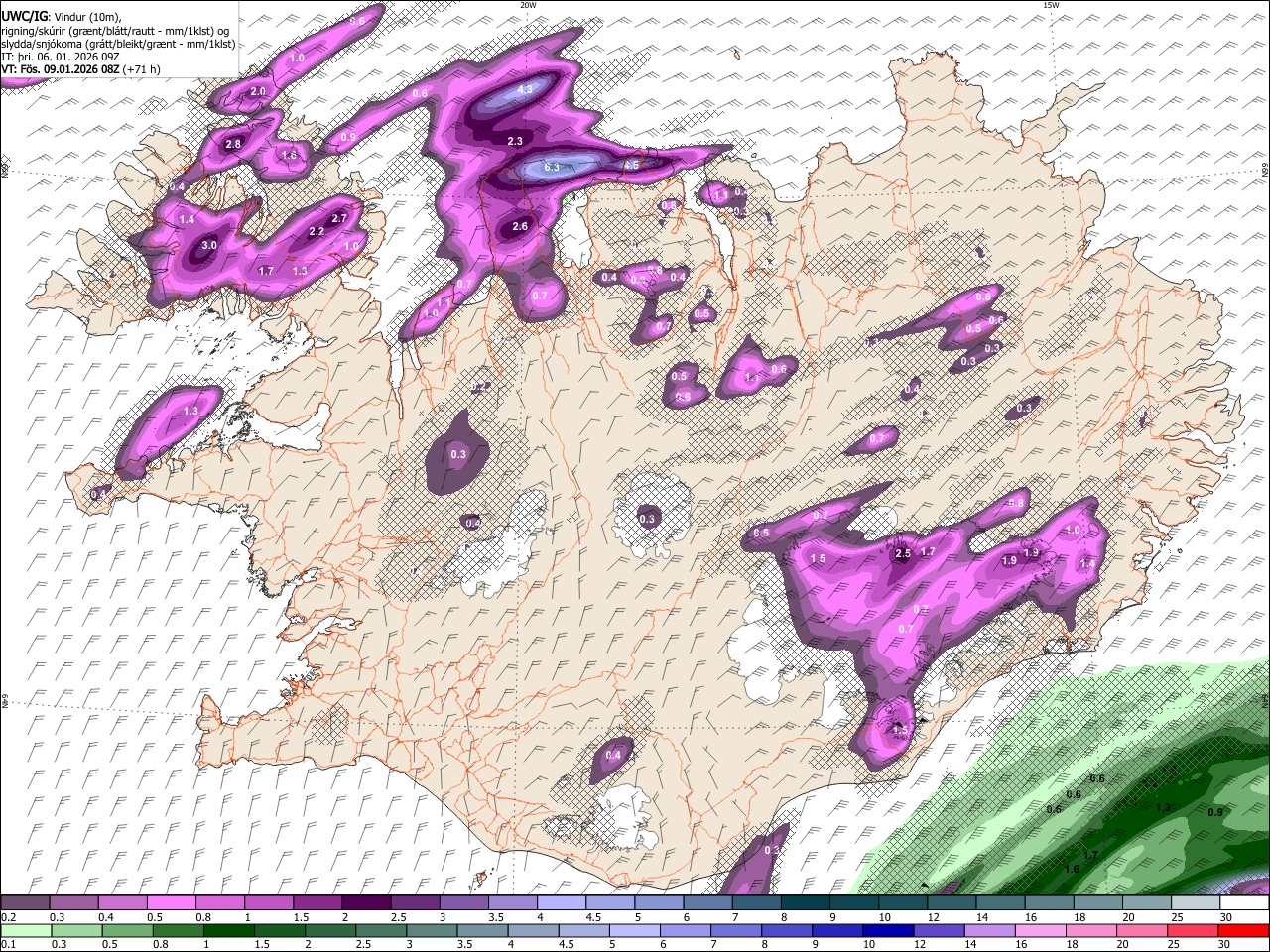Viewport: 1270px width, 952px height.
Task: Click the "6.3" snowfall maximum value
Action: (552, 167)
